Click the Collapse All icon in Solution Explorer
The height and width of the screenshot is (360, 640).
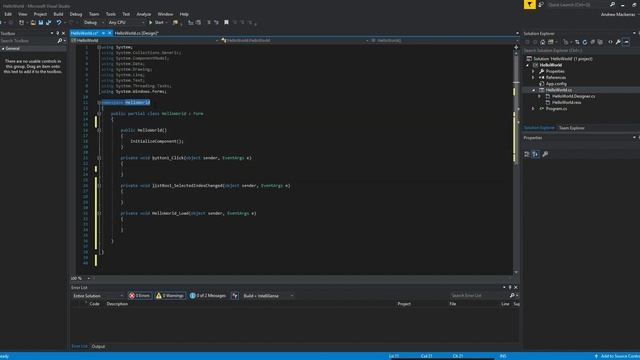click(592, 42)
